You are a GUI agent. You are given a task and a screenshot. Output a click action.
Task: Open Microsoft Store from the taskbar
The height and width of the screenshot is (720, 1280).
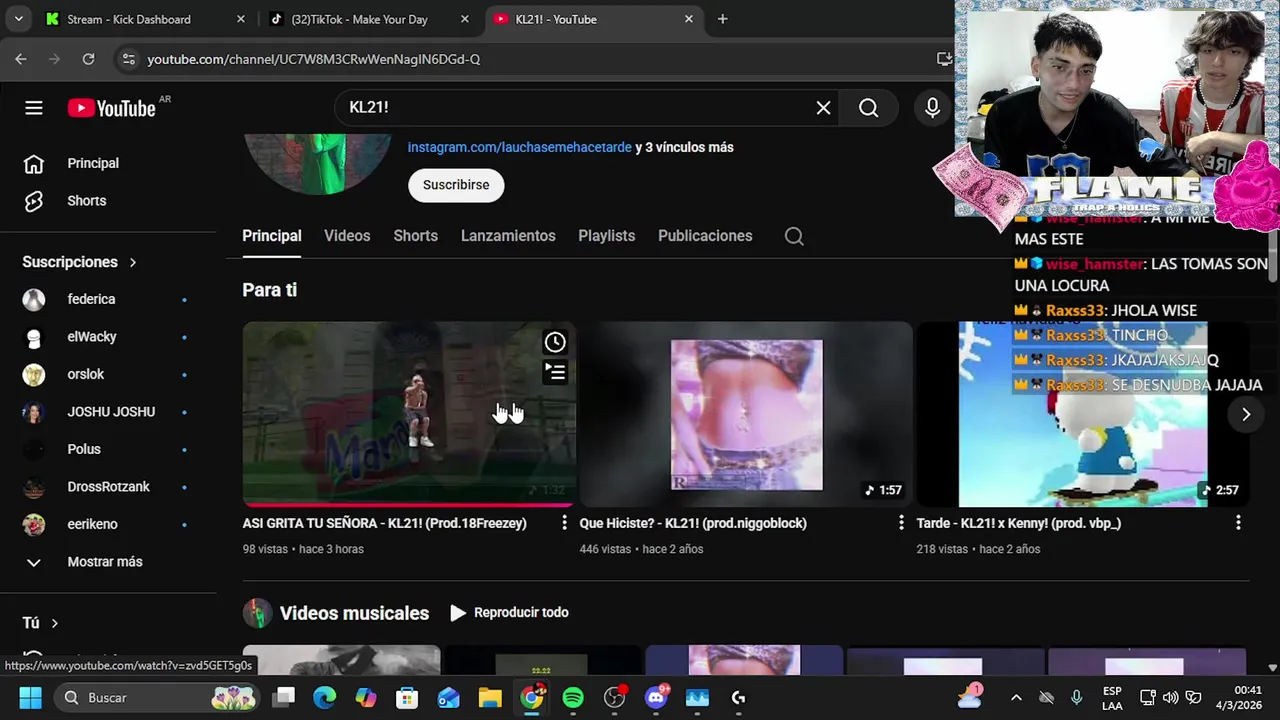pyautogui.click(x=407, y=697)
